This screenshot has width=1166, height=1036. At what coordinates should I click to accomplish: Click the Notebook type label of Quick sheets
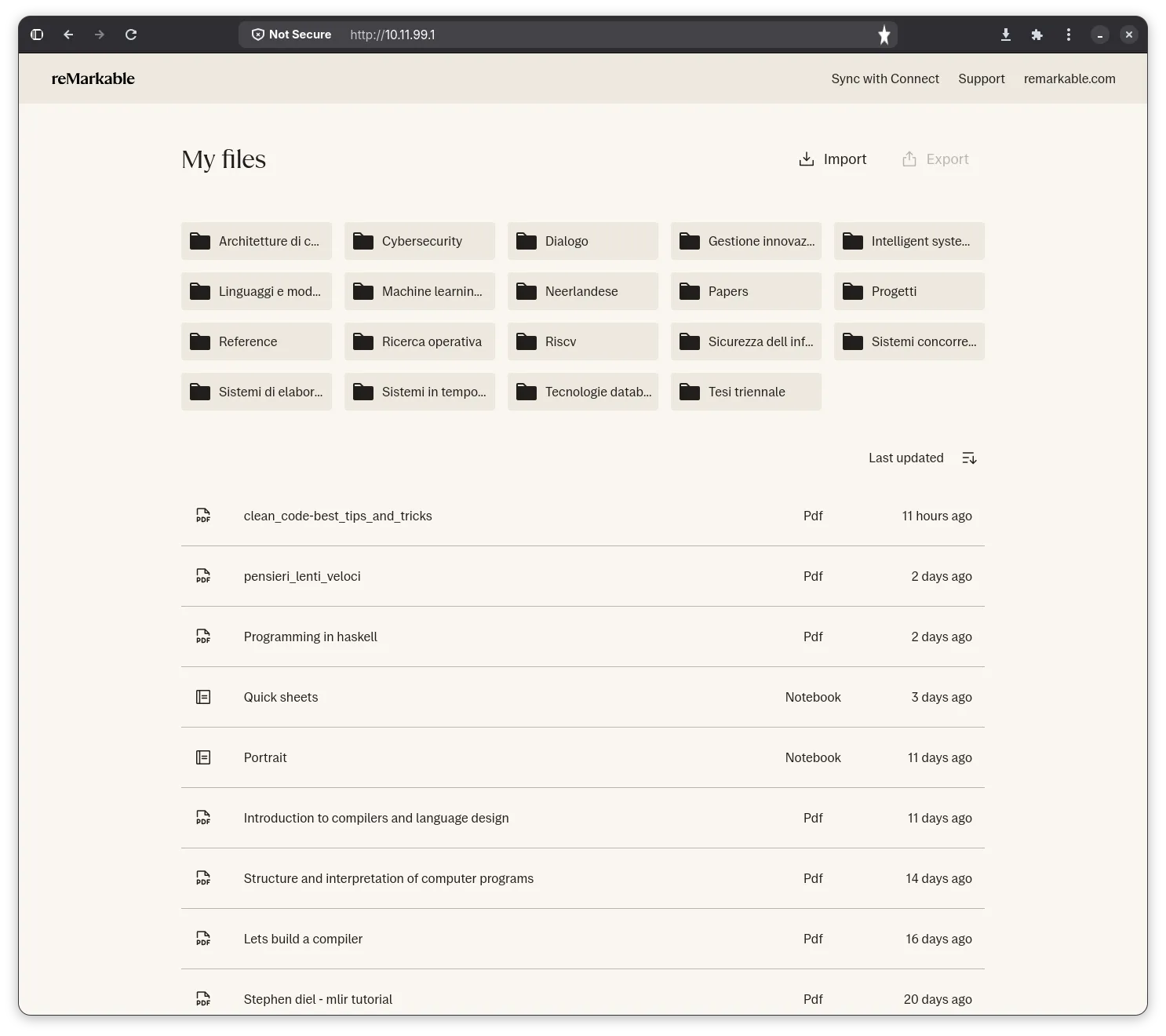click(x=813, y=697)
